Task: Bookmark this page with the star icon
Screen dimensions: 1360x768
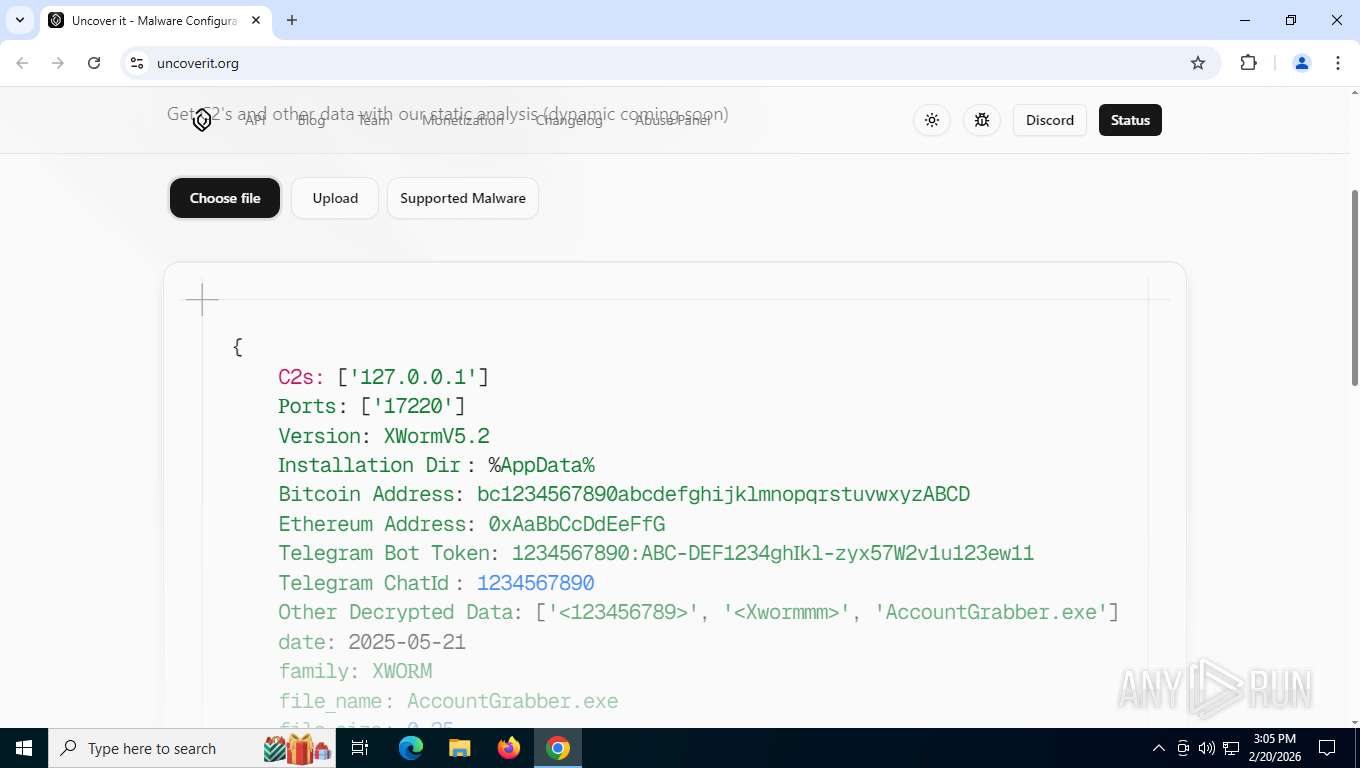Action: [x=1198, y=63]
